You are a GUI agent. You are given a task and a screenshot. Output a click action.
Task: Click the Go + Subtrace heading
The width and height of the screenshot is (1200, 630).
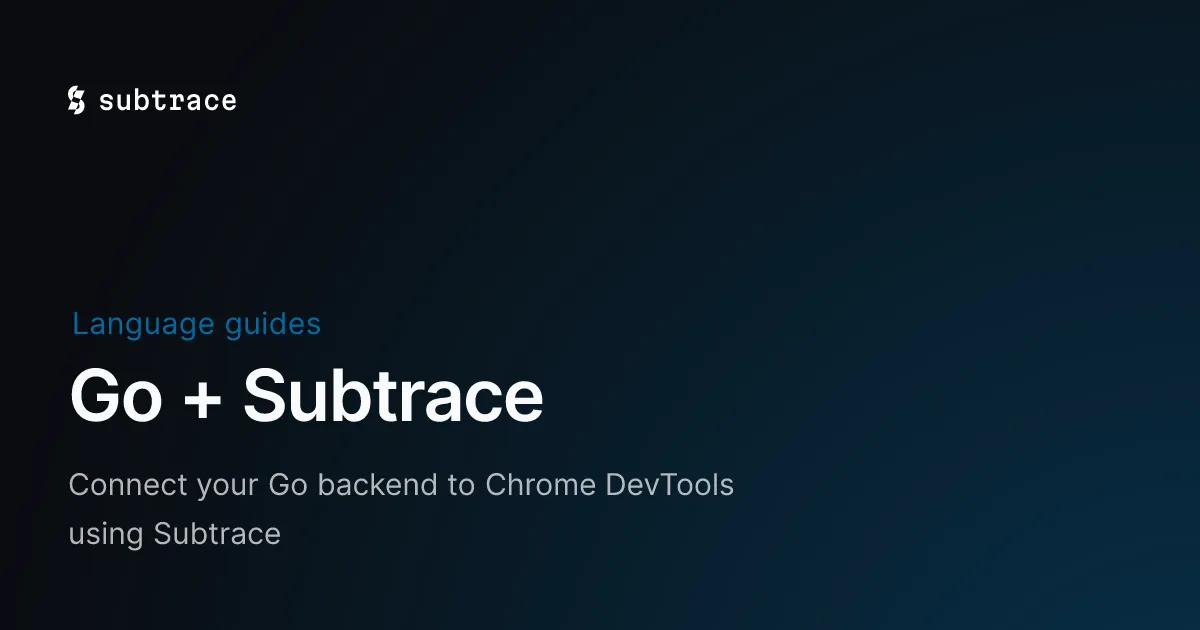coord(306,397)
